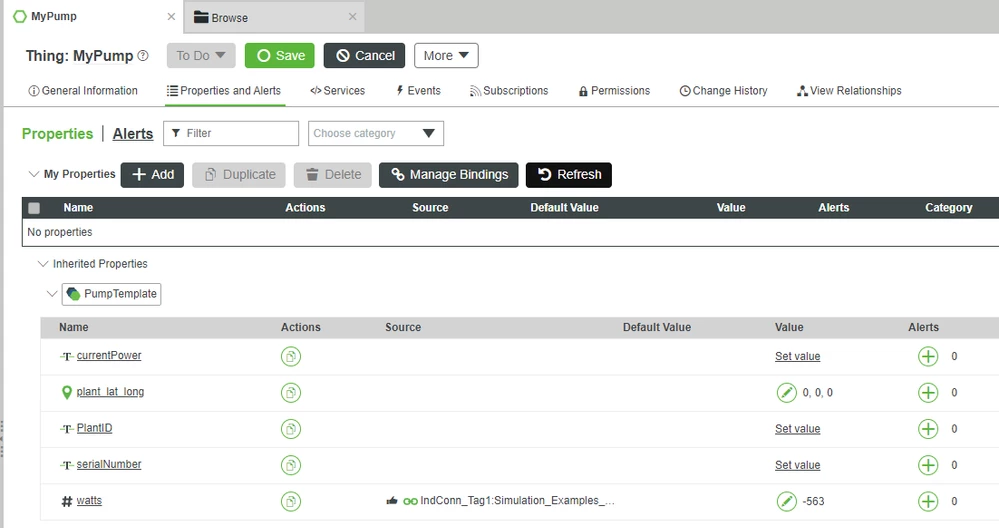The height and width of the screenshot is (528, 999).
Task: Add an alert to plant_lat_long
Action: pos(928,392)
